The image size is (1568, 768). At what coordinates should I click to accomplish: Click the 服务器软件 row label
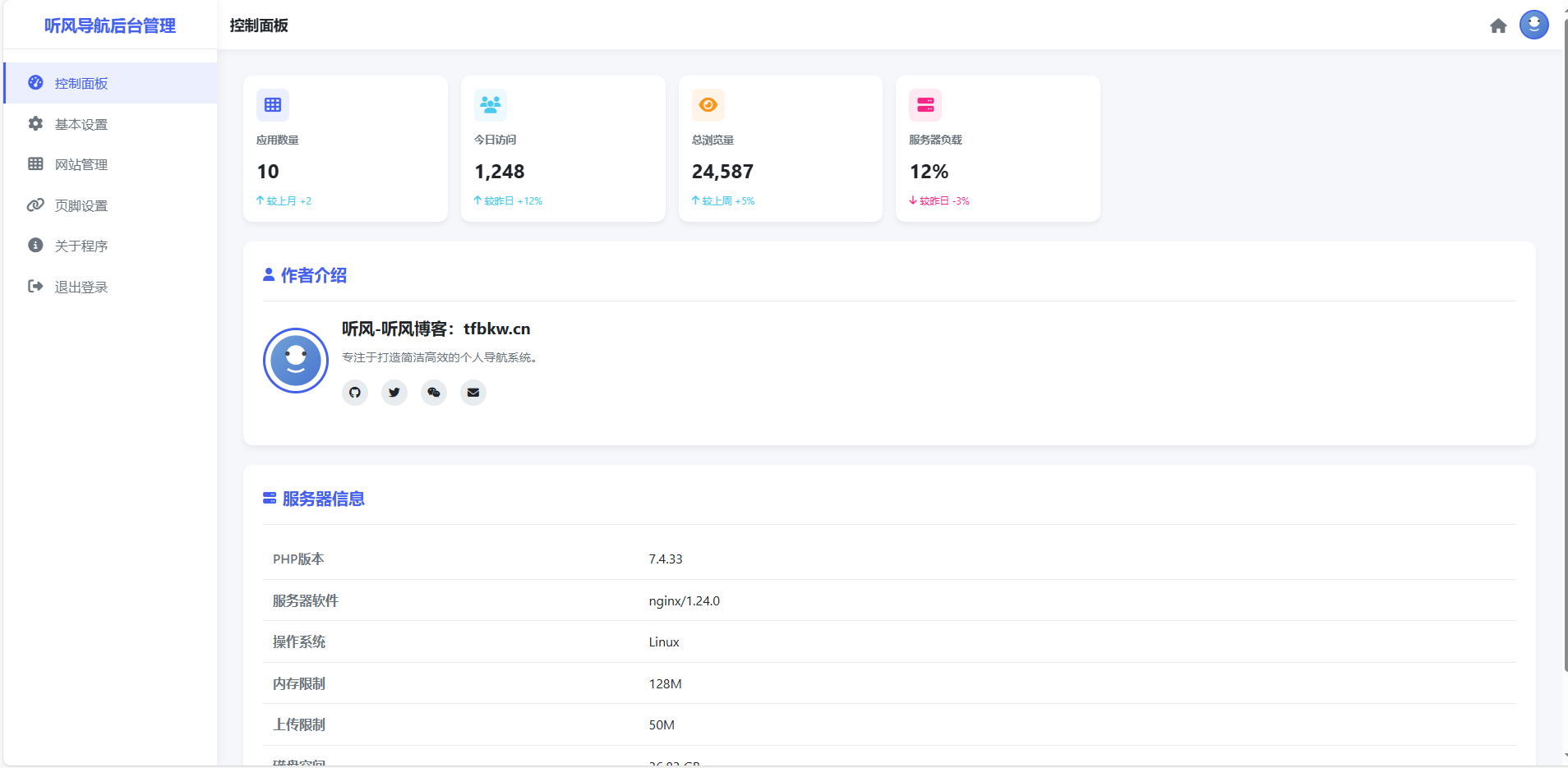coord(306,600)
